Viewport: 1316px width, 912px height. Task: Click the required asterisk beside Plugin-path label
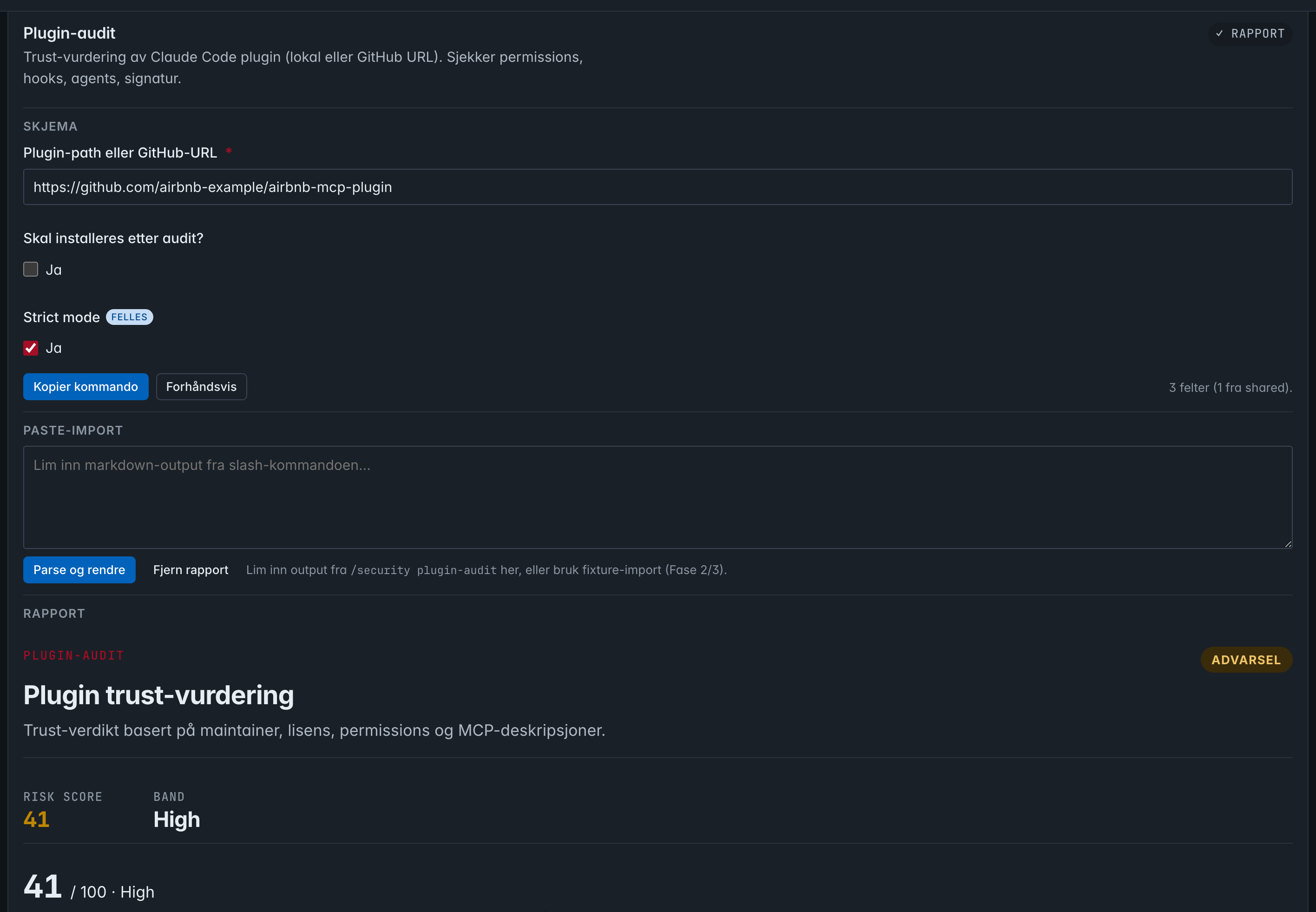click(x=229, y=152)
